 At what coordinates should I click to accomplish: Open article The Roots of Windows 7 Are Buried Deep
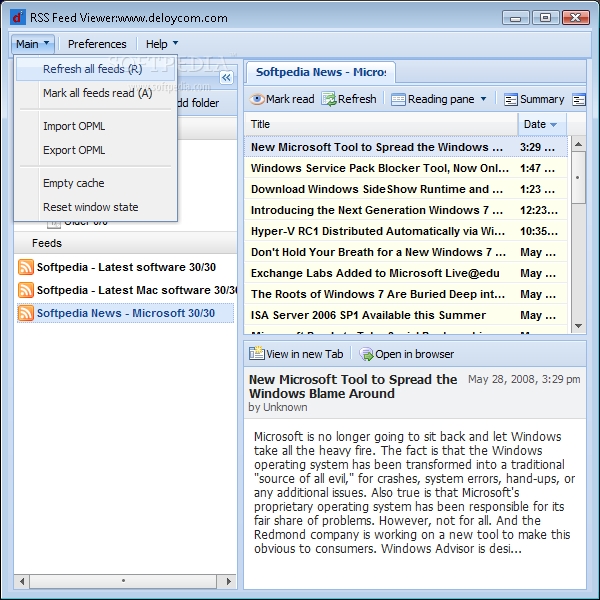406,294
